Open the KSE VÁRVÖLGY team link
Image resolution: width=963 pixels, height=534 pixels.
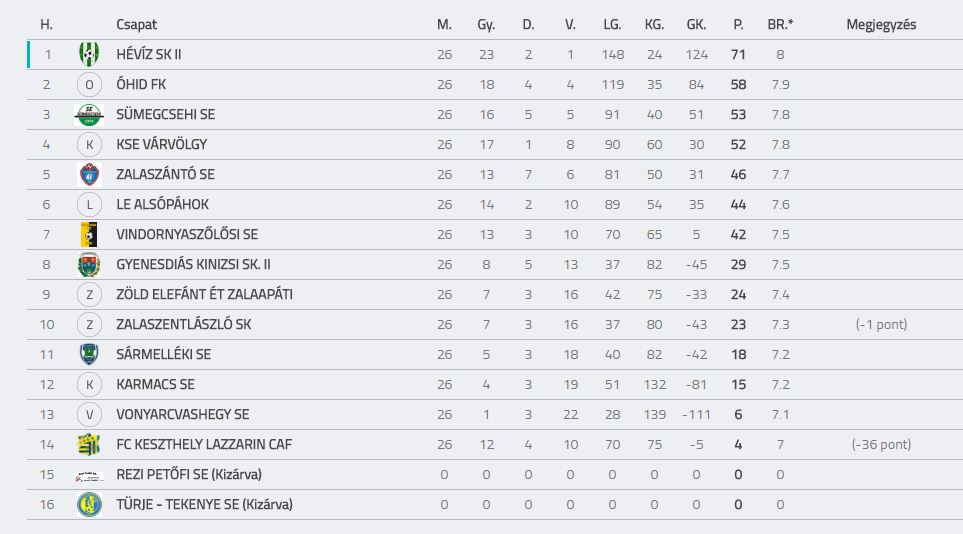(162, 144)
